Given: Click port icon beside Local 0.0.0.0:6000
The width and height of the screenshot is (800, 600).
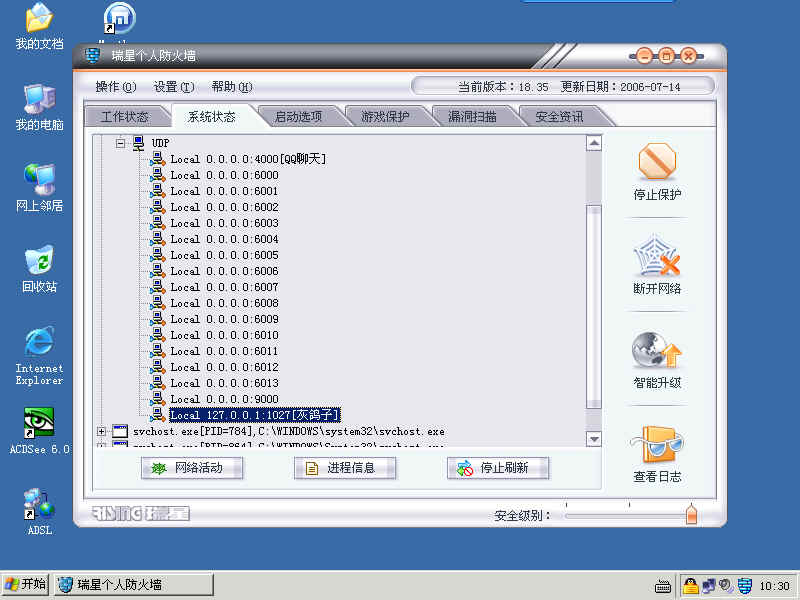Looking at the screenshot, I should click(x=158, y=175).
